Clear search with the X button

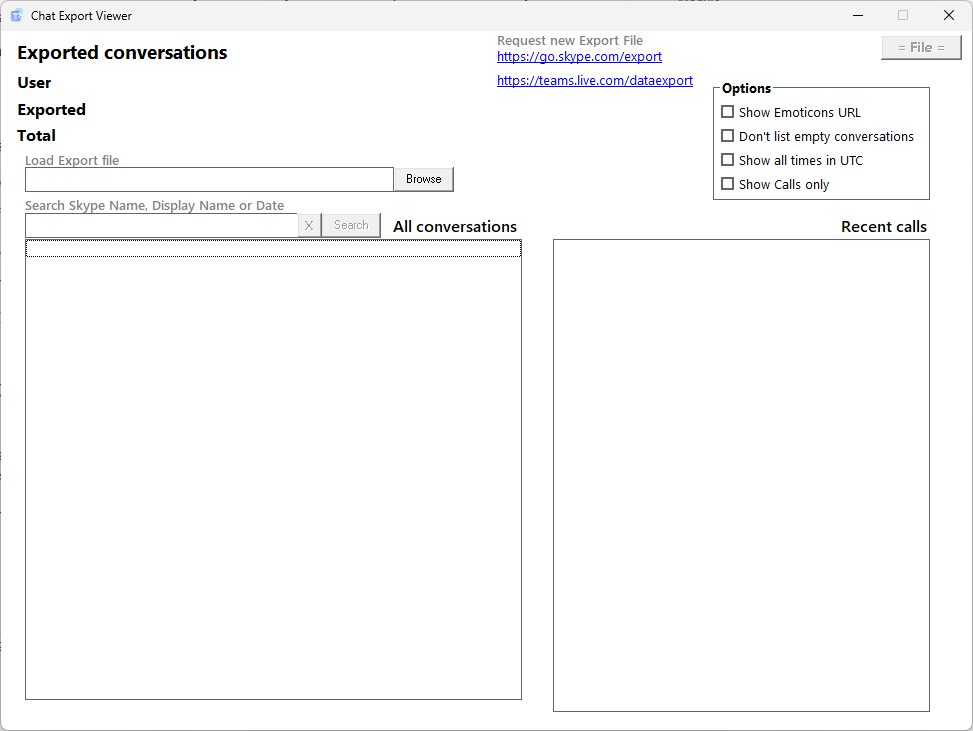(309, 225)
